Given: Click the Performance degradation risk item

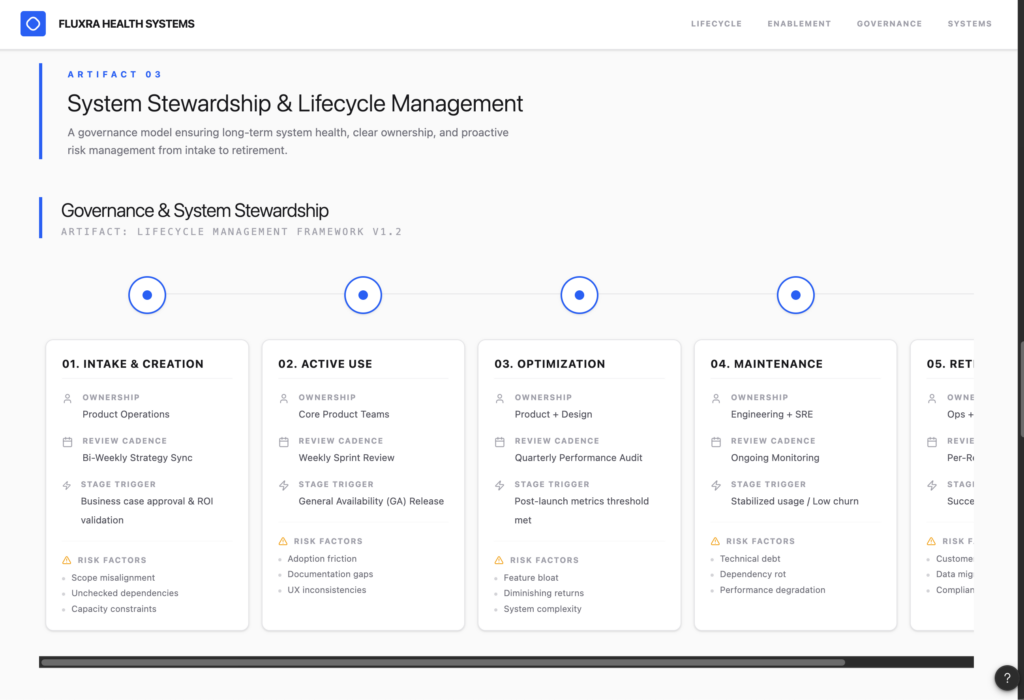Looking at the screenshot, I should [773, 590].
